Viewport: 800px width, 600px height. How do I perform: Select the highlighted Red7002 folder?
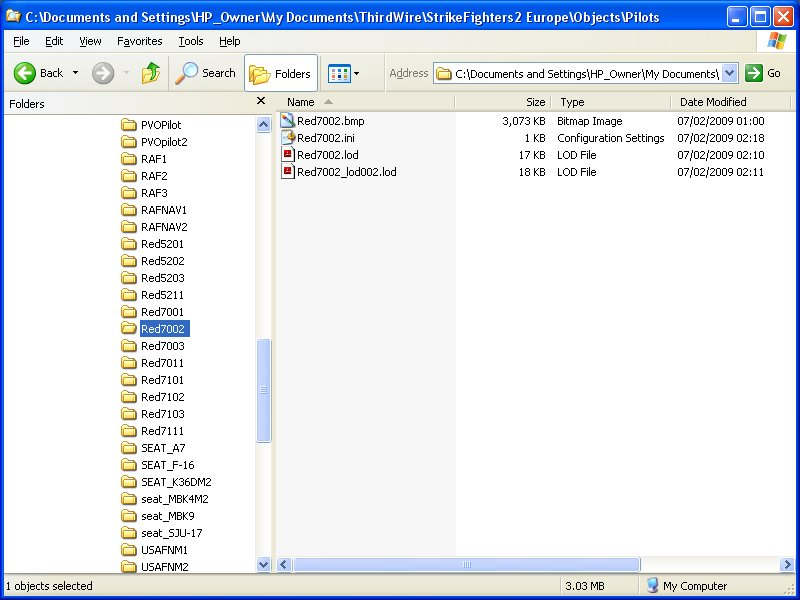pyautogui.click(x=164, y=329)
